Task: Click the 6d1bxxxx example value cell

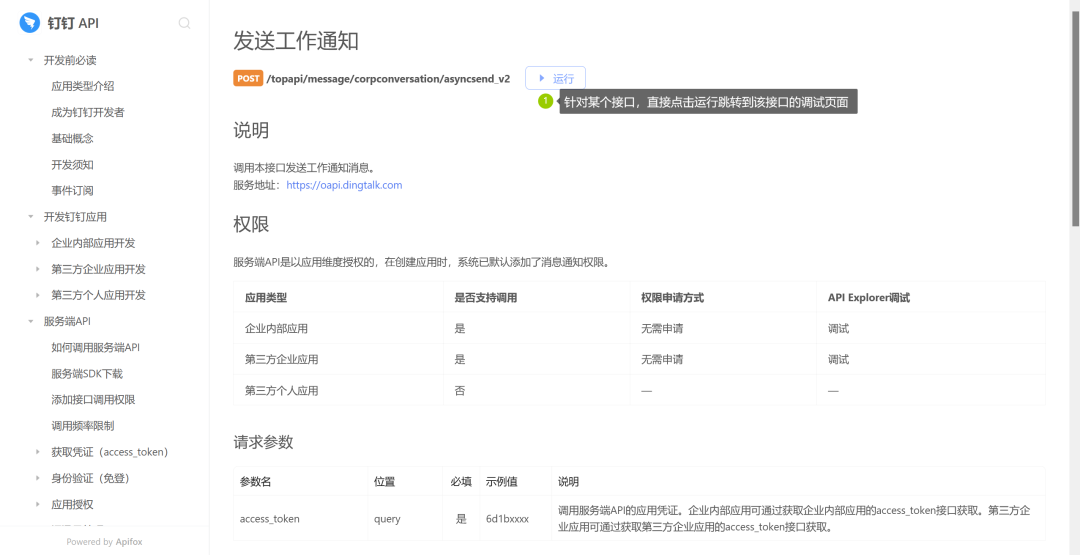Action: pyautogui.click(x=508, y=519)
